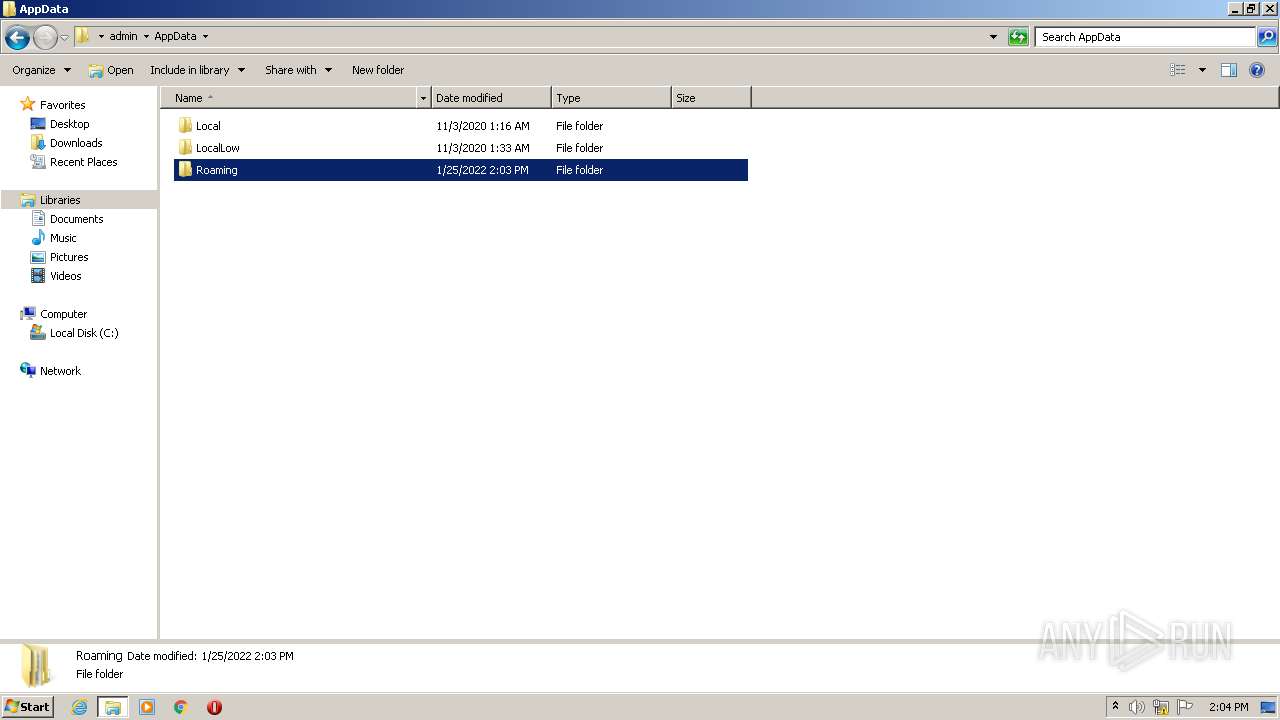Viewport: 1280px width, 720px height.
Task: Click the Start button
Action: [27, 707]
